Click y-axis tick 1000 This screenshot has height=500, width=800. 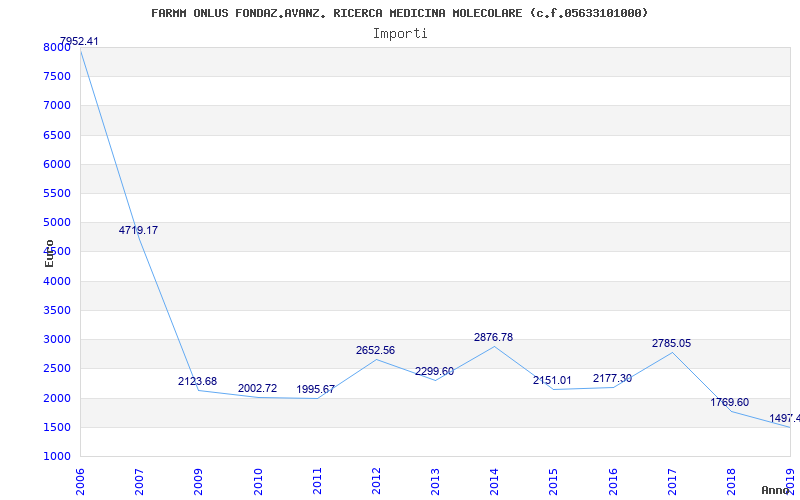[57, 456]
